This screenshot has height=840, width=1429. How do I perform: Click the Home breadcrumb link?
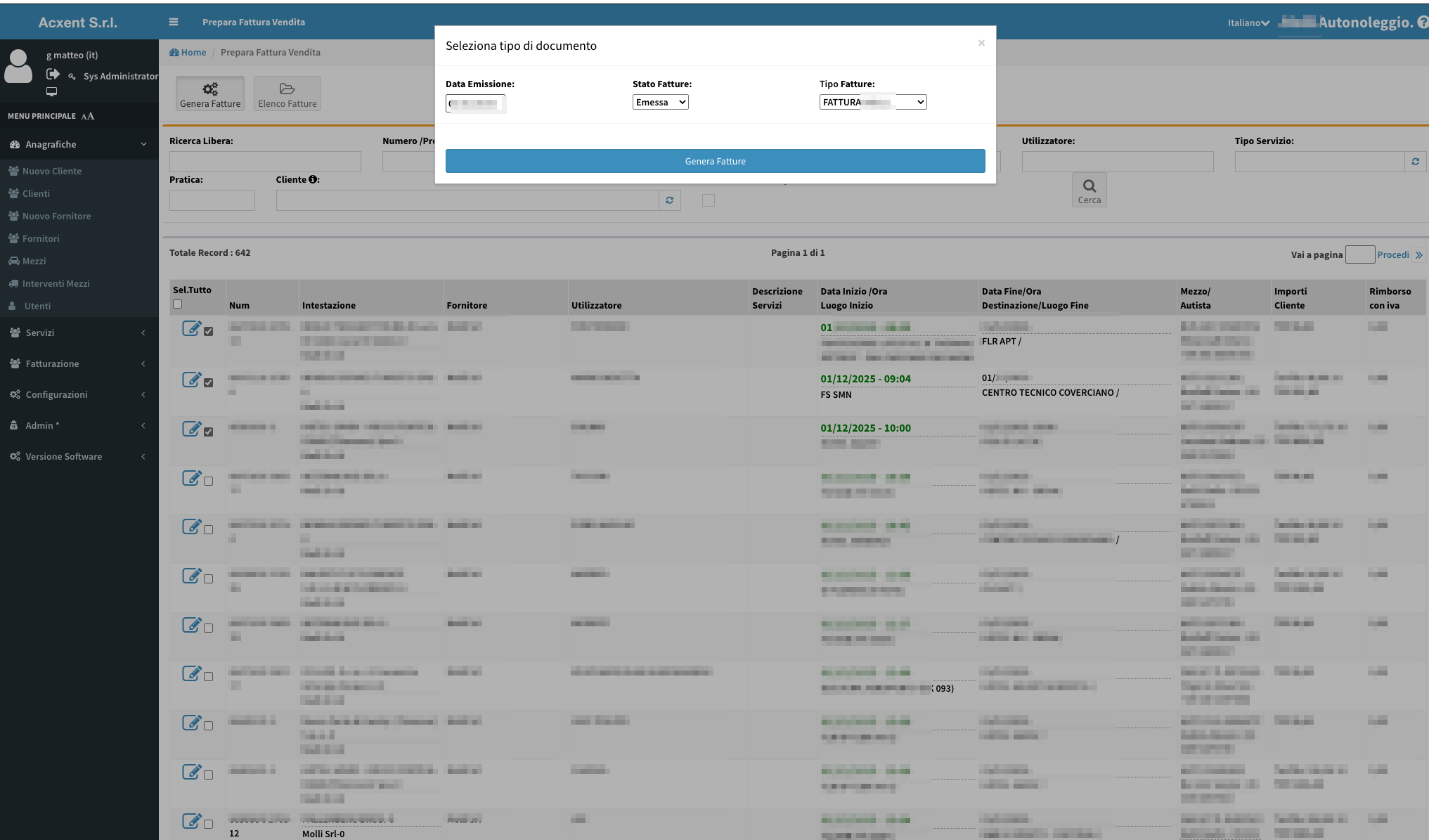pyautogui.click(x=193, y=53)
